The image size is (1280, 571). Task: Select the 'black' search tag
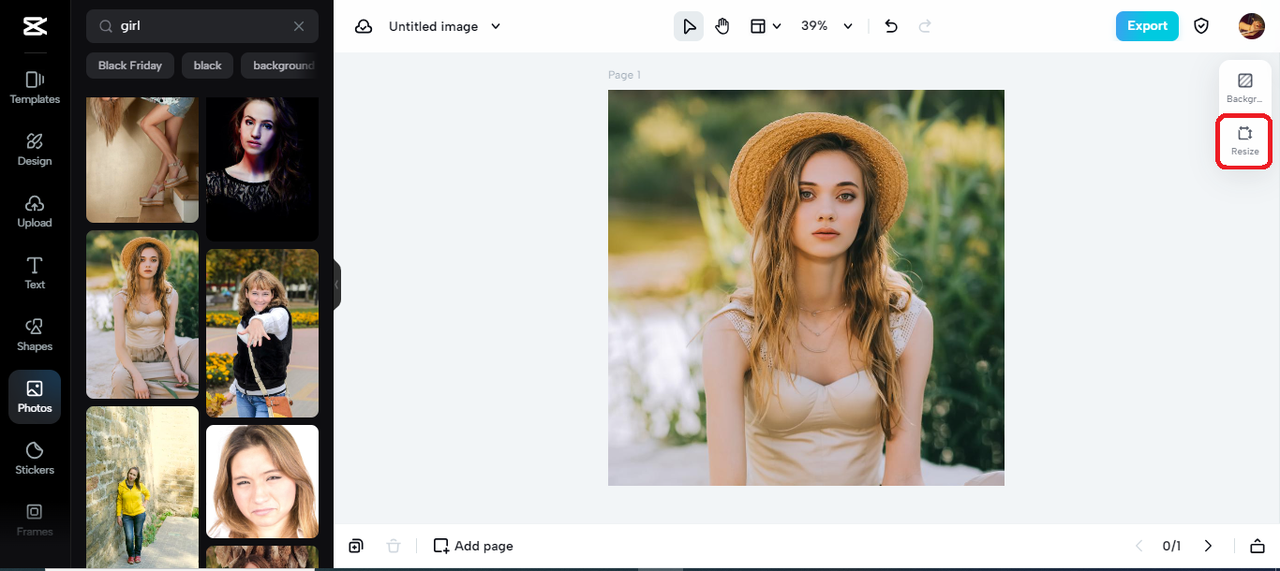[208, 66]
